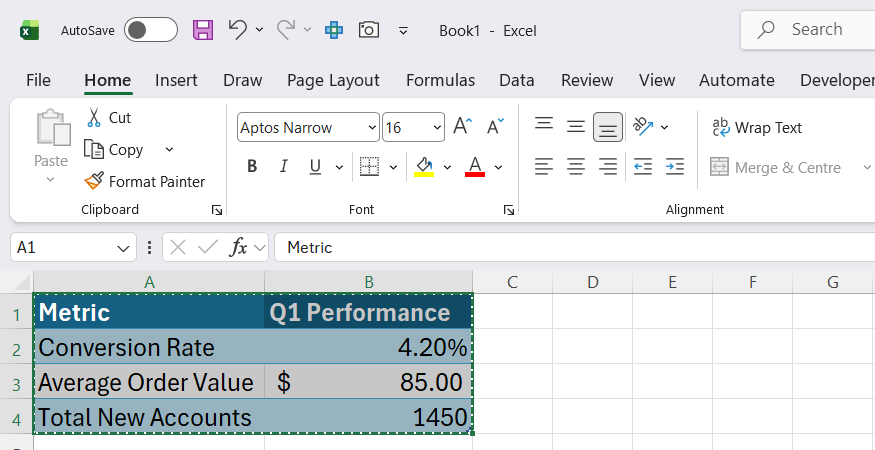Click the Cut button
This screenshot has width=875, height=450.
[x=109, y=118]
